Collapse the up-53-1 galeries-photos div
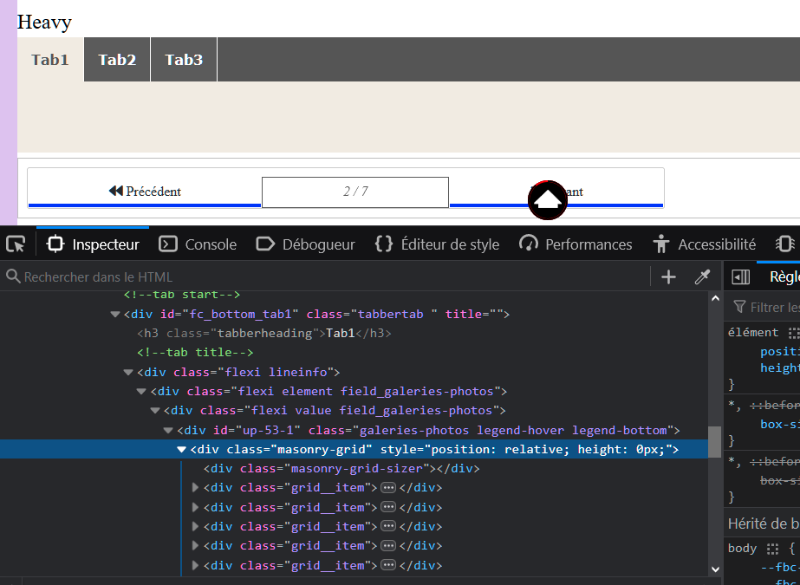 tap(168, 430)
